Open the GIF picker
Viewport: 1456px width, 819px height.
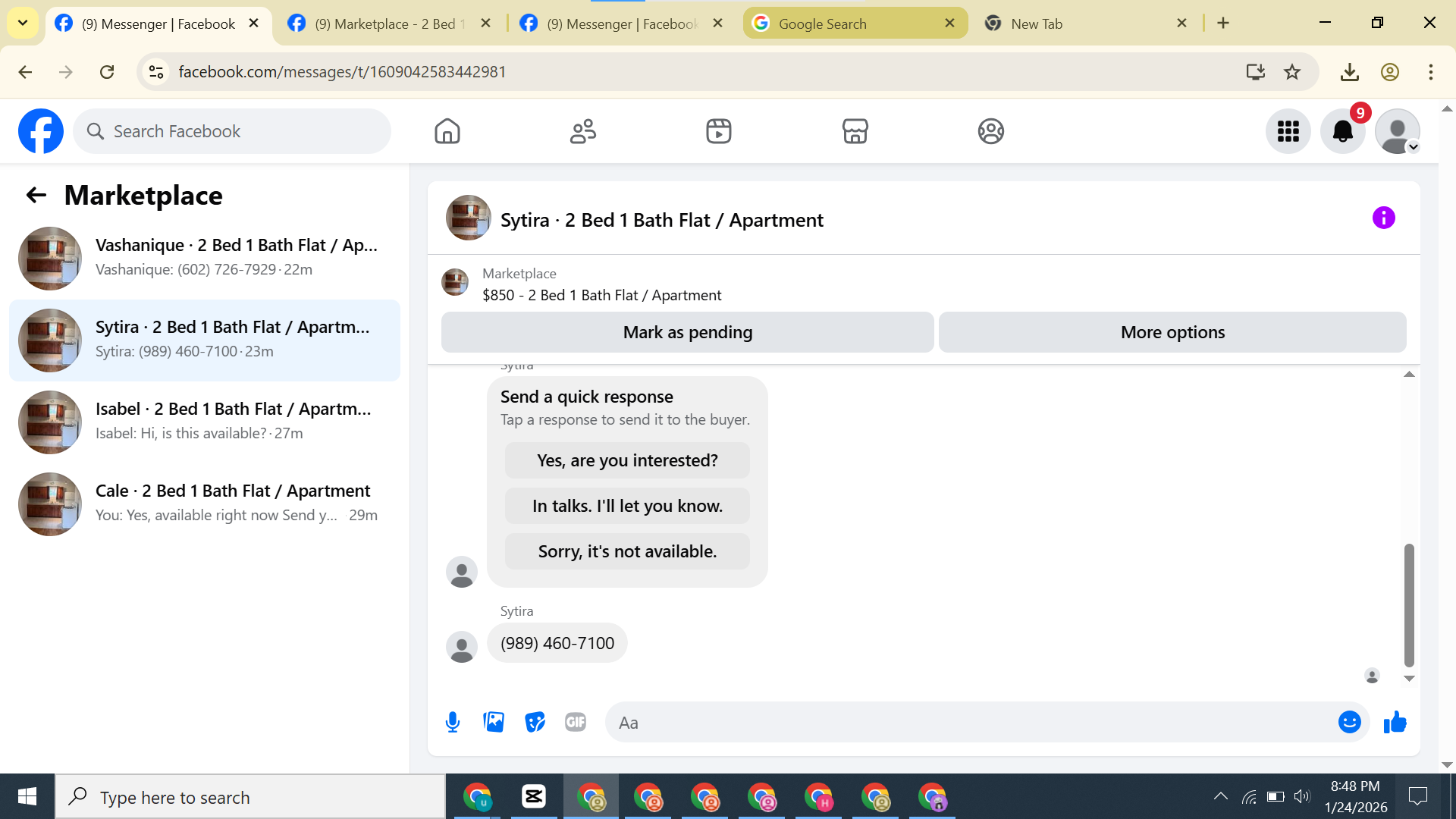(x=576, y=722)
